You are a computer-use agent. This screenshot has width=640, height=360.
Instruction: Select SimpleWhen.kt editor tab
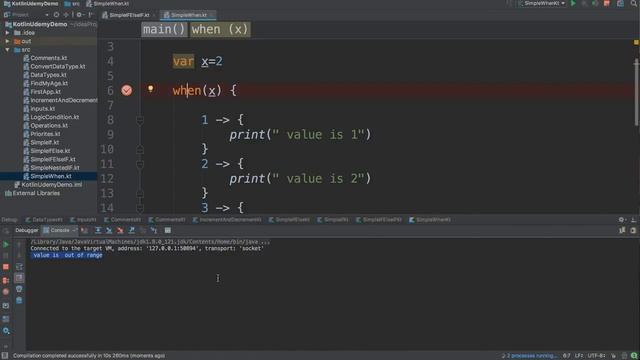click(188, 15)
